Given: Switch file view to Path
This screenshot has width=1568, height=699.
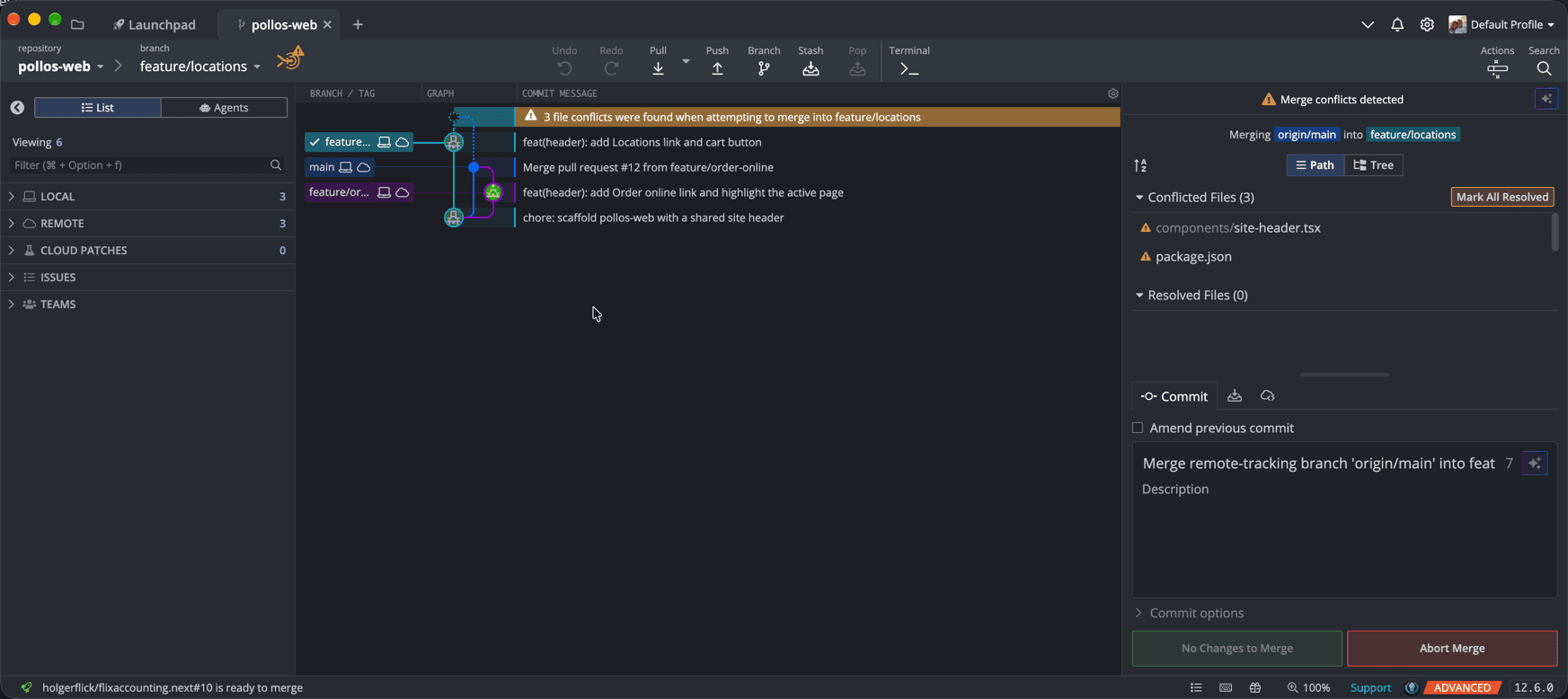Looking at the screenshot, I should (x=1316, y=165).
